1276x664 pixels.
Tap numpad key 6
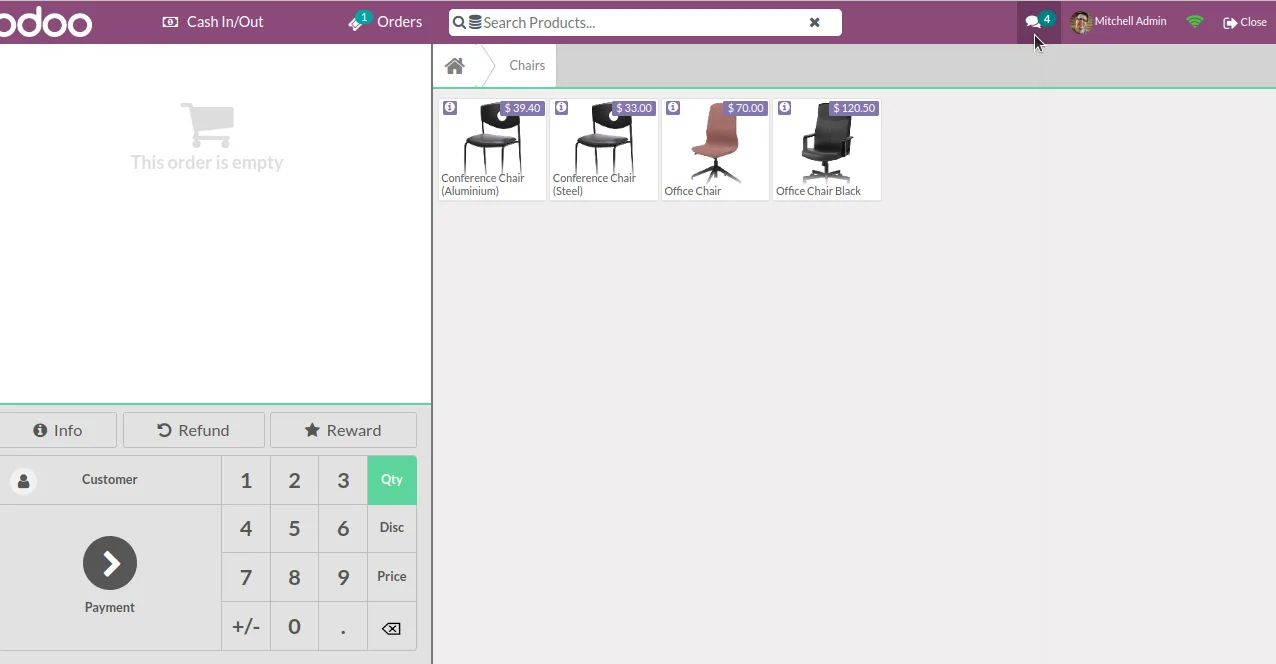pyautogui.click(x=343, y=528)
